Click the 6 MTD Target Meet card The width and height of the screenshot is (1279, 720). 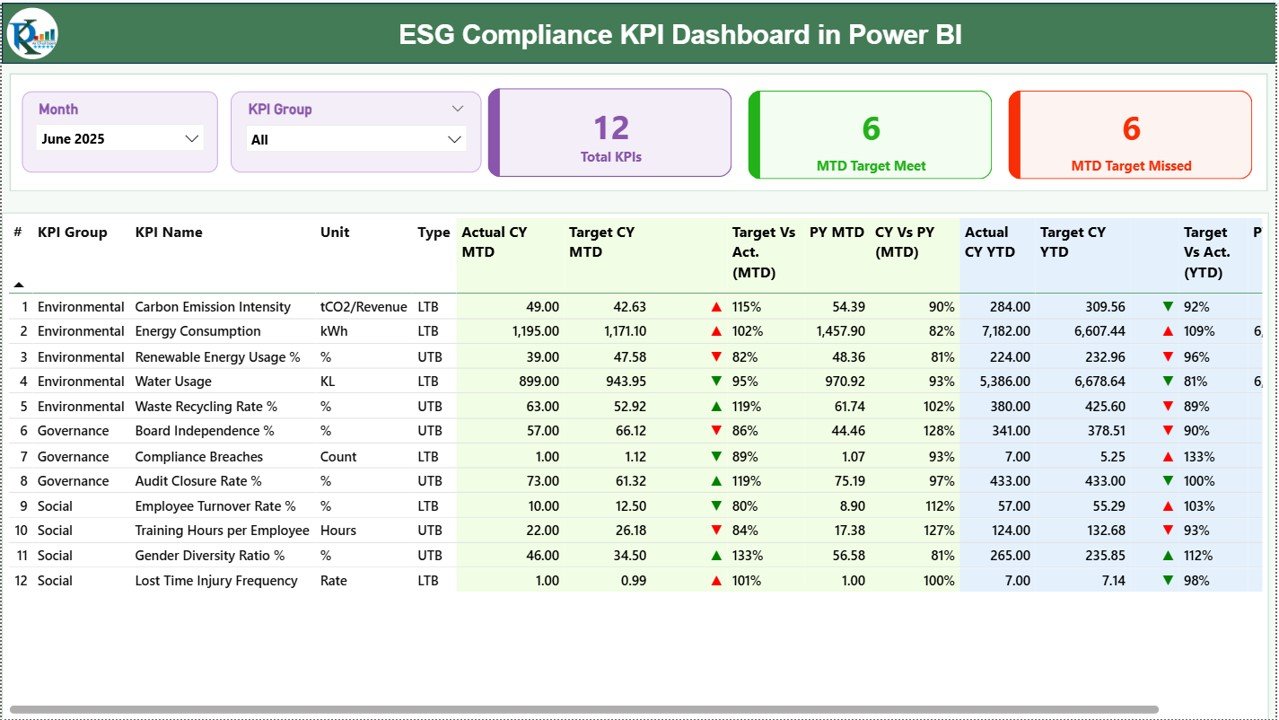click(x=869, y=133)
